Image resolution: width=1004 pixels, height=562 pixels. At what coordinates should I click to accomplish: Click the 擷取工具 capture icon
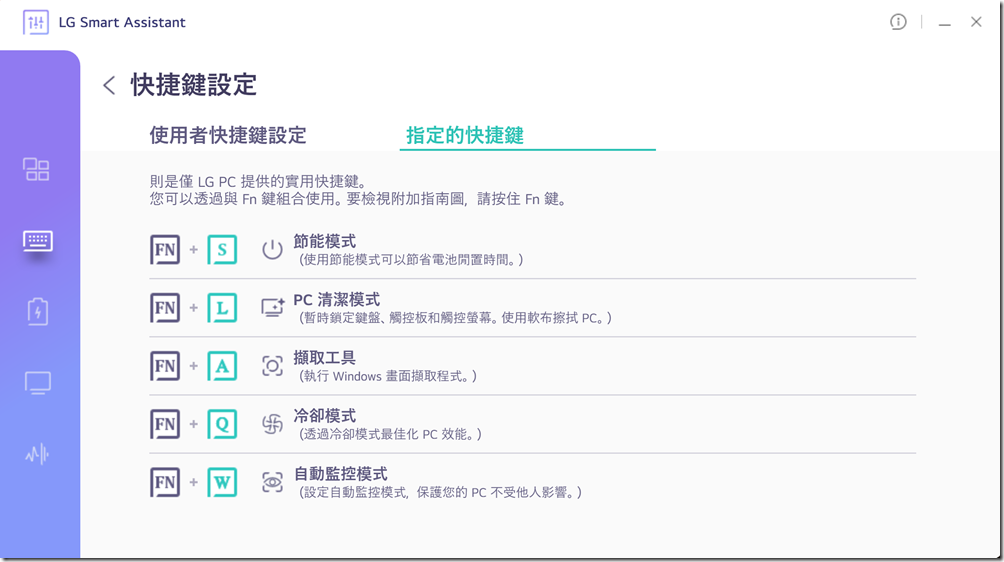[272, 366]
